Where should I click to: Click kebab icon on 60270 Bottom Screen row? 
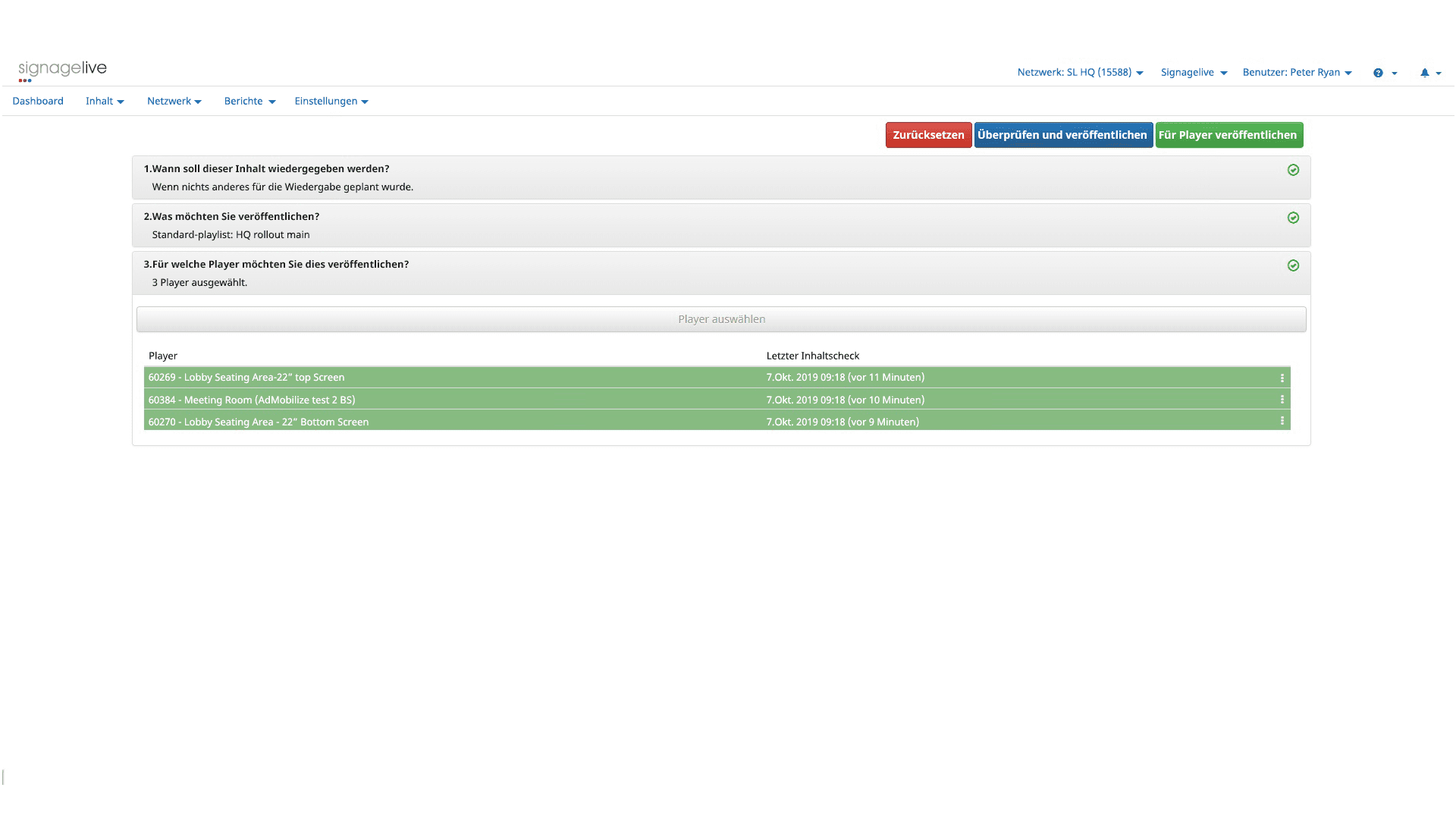pyautogui.click(x=1282, y=421)
